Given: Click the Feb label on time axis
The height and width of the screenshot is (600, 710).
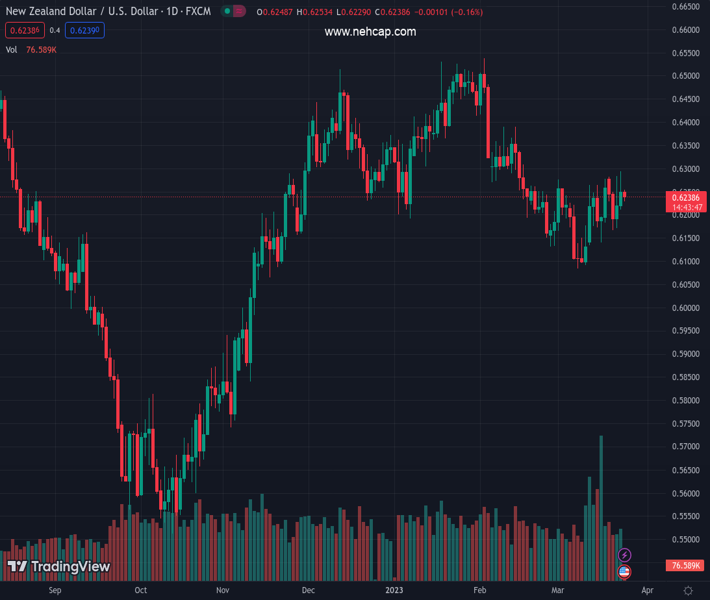Looking at the screenshot, I should tap(480, 591).
